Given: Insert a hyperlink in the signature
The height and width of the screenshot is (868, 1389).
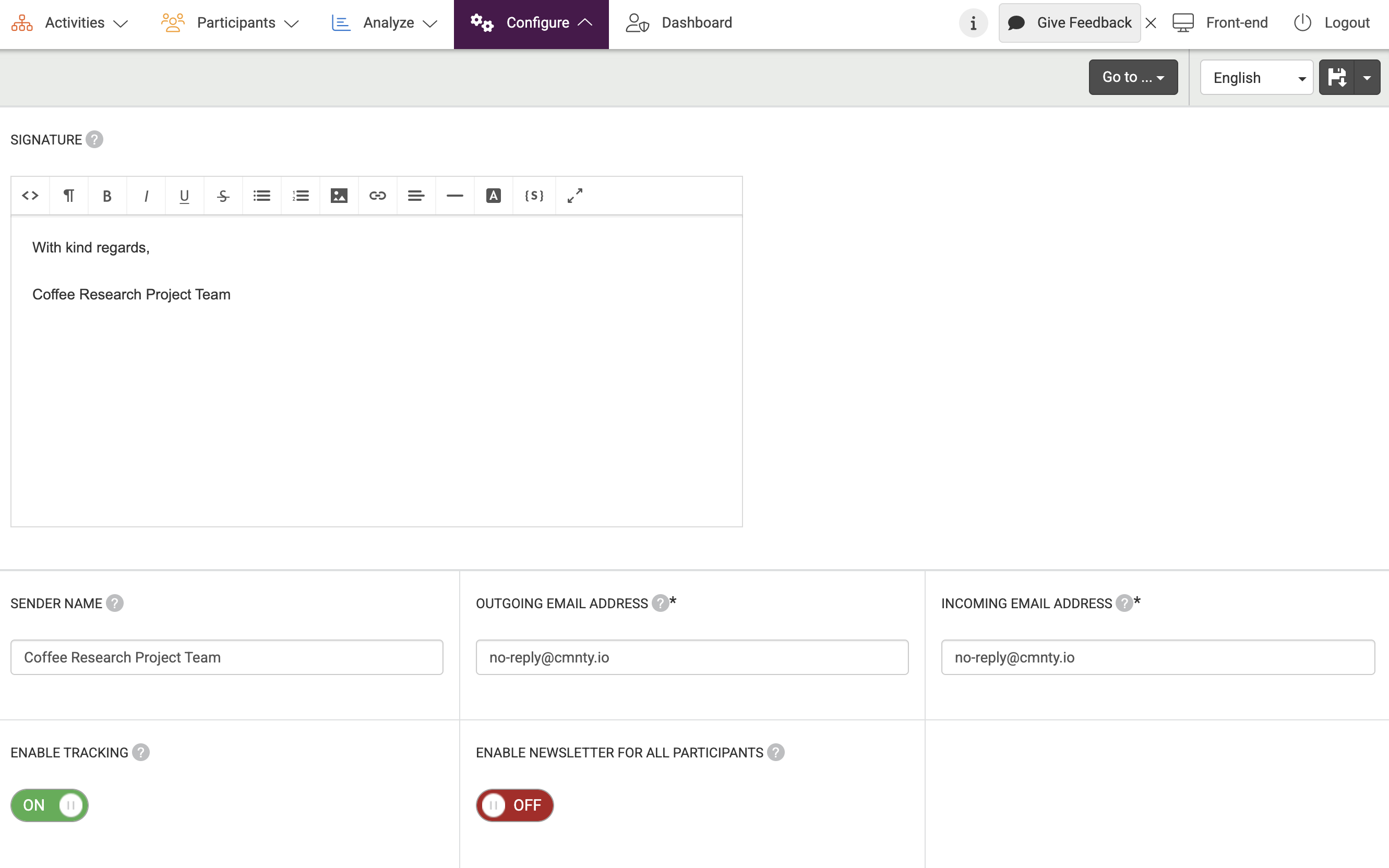Looking at the screenshot, I should (377, 196).
